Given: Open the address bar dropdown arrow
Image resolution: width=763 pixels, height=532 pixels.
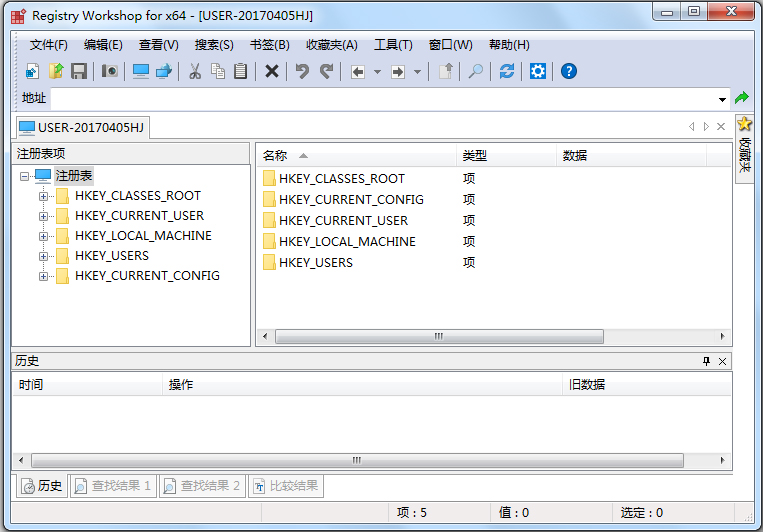Looking at the screenshot, I should pos(722,99).
